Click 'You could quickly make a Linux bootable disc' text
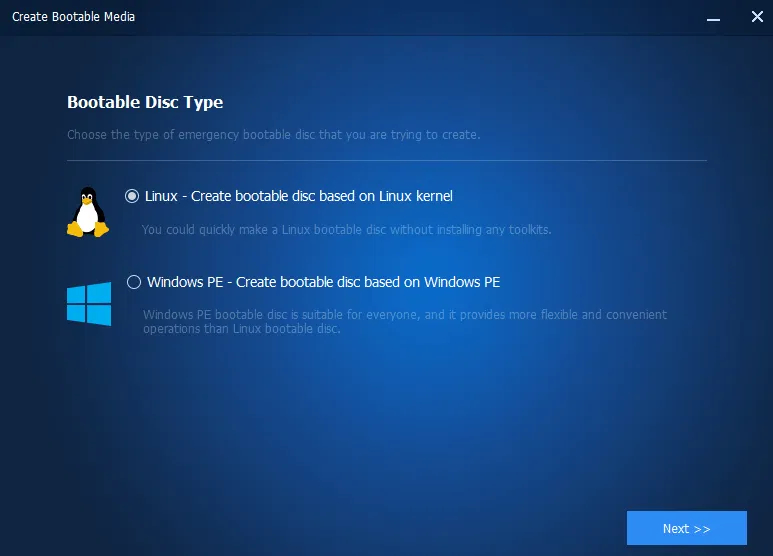 347,230
